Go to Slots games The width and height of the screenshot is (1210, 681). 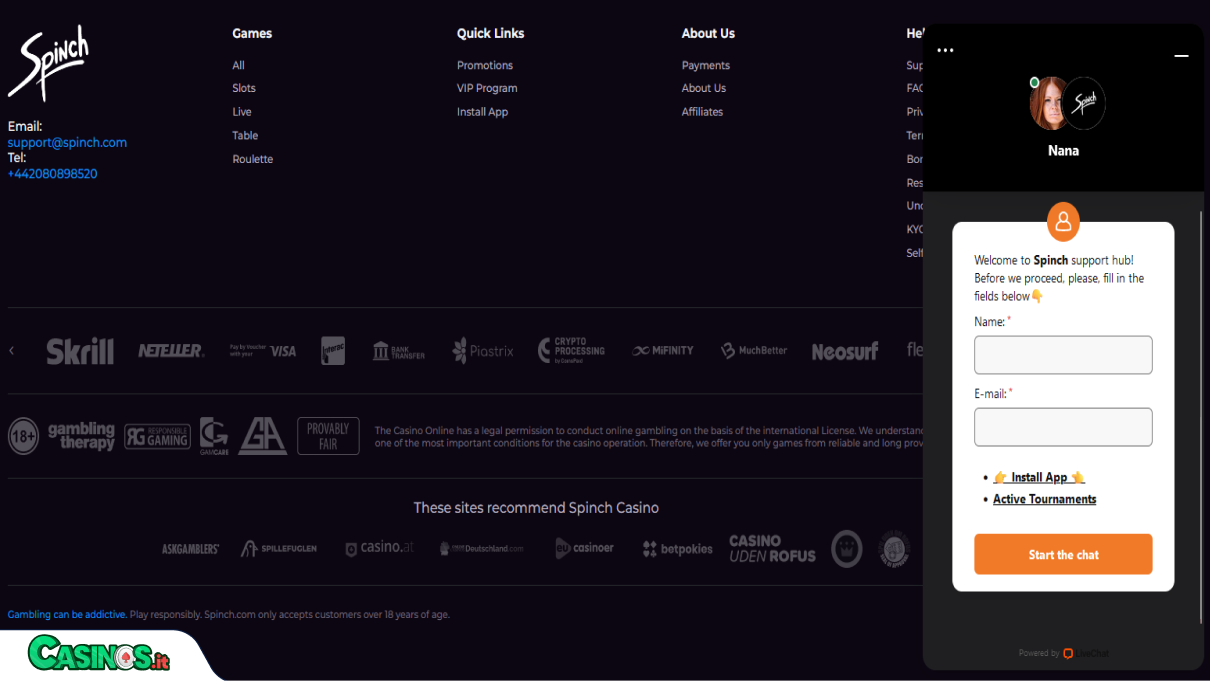pos(244,88)
